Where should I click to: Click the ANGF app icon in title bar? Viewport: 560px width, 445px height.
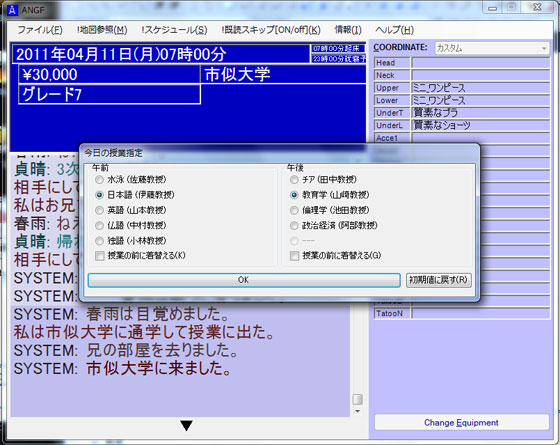(12, 10)
